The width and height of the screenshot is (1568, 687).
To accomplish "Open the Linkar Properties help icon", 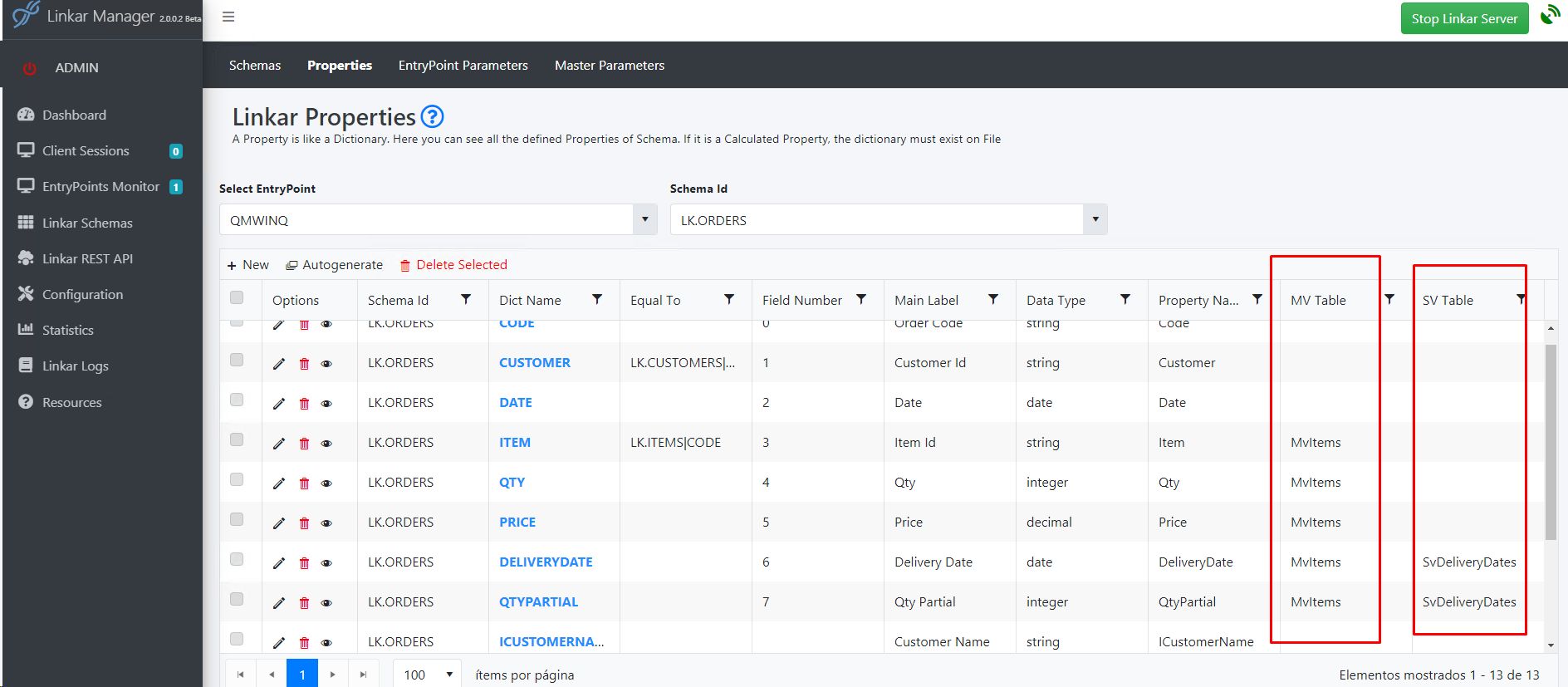I will tap(433, 116).
